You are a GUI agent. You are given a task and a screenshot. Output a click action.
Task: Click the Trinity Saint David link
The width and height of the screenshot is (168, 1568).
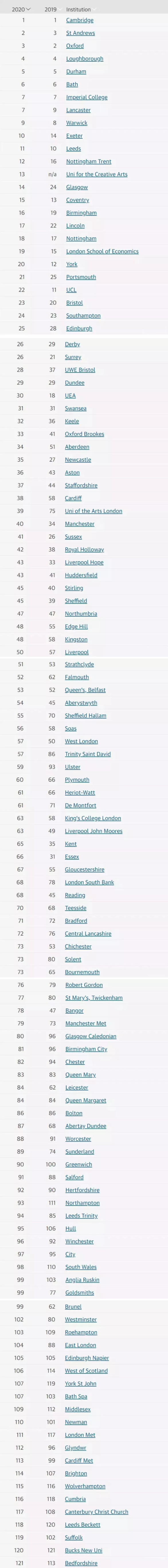88,754
